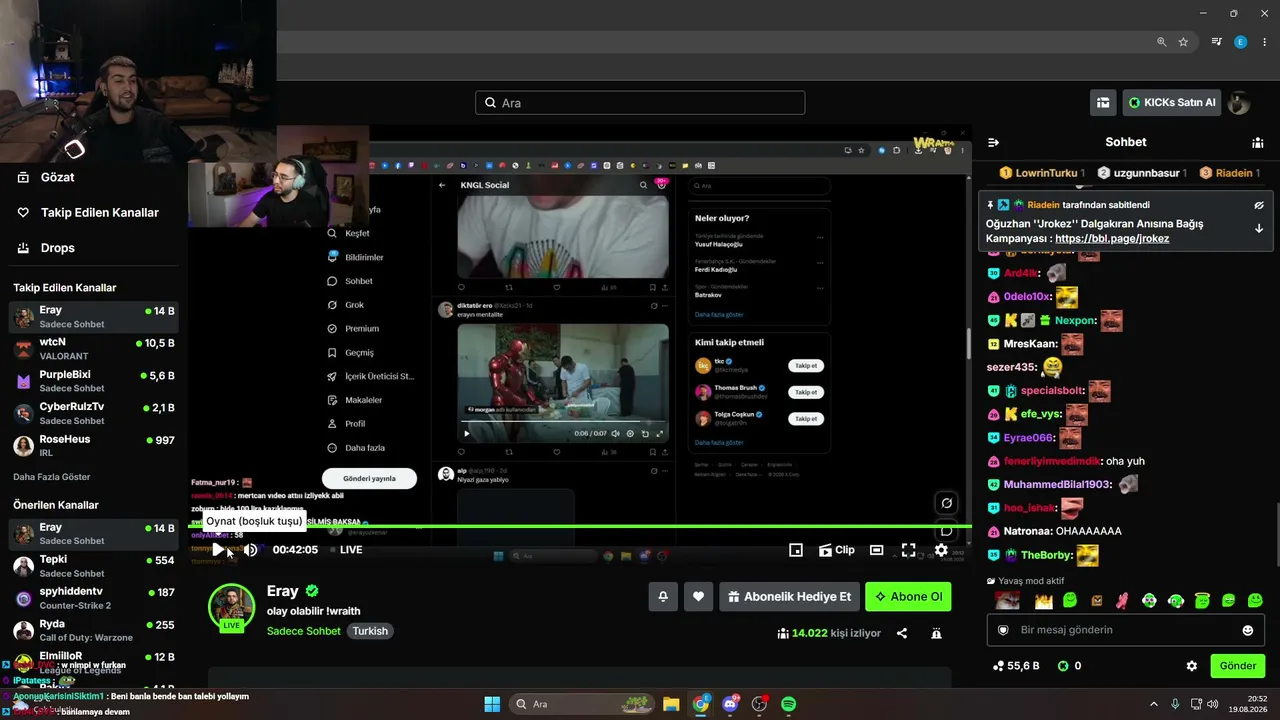Select wtcN in followed channels

point(93,349)
